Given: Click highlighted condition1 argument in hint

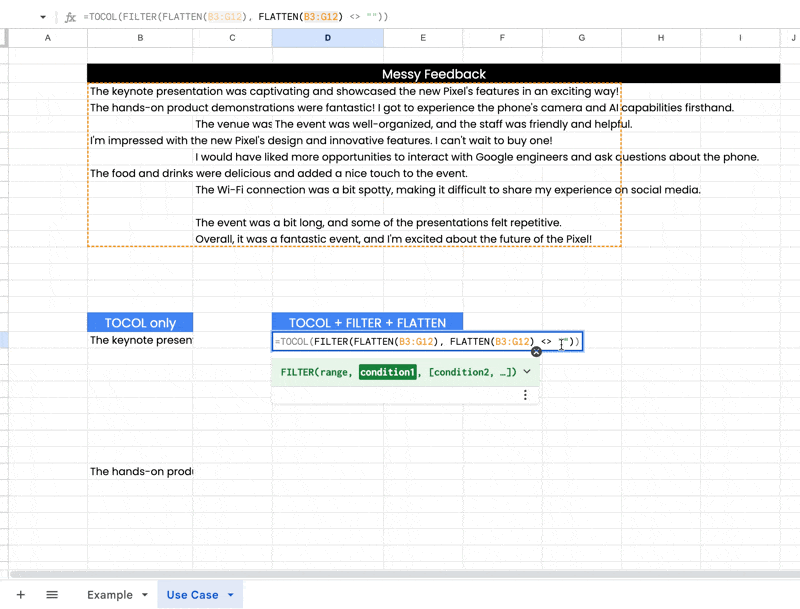Looking at the screenshot, I should (x=387, y=372).
